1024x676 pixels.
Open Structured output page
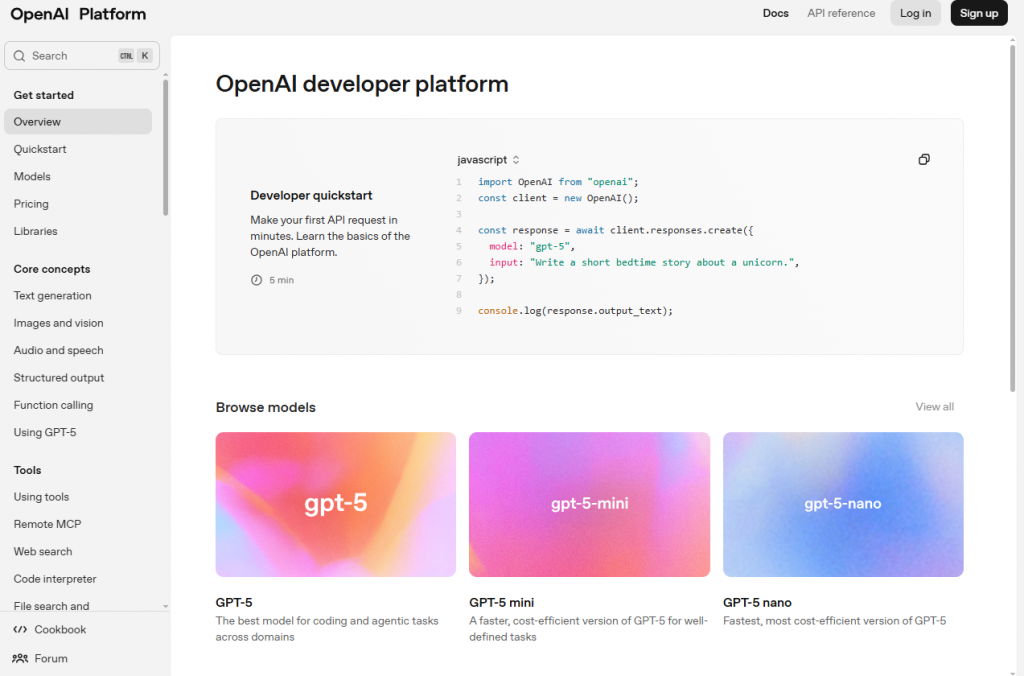click(x=59, y=378)
